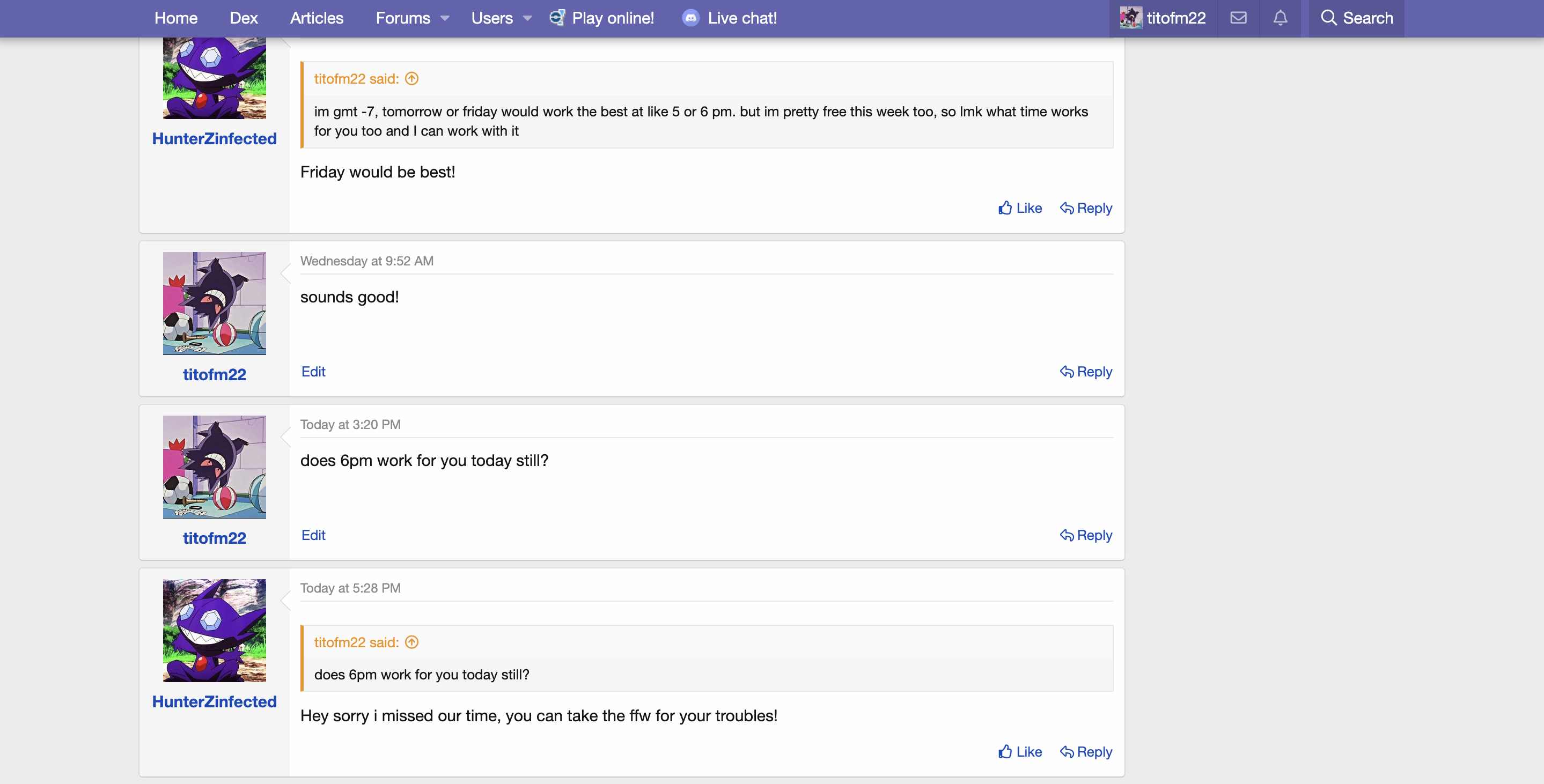Open the Dex menu item
This screenshot has width=1544, height=784.
(244, 18)
